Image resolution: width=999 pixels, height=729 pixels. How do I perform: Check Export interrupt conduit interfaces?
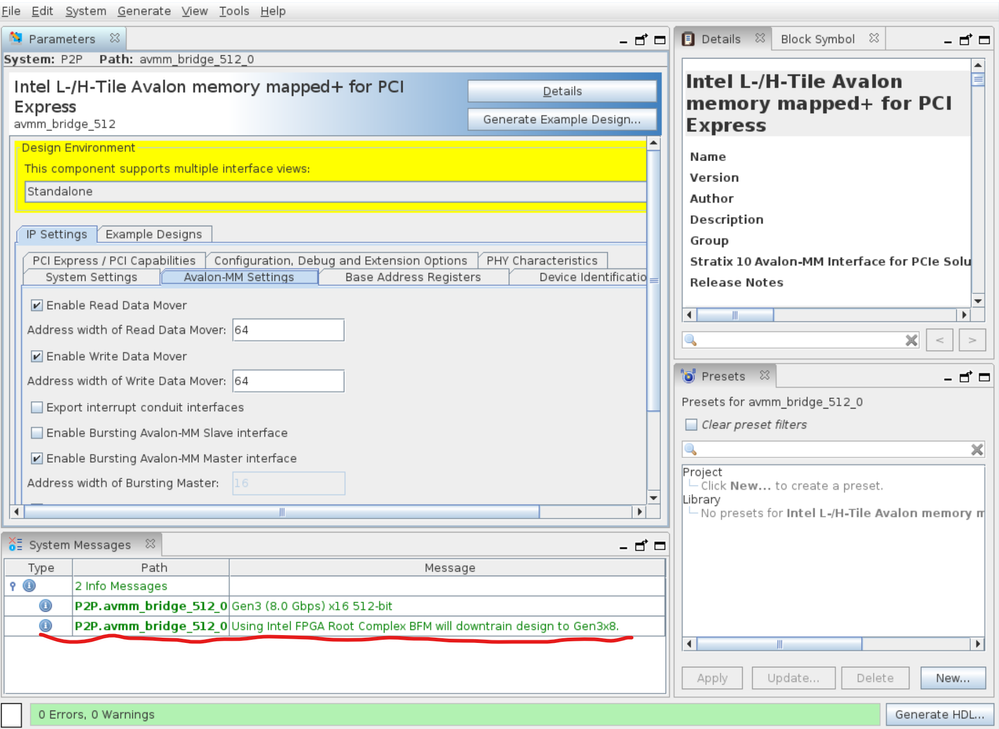(37, 407)
